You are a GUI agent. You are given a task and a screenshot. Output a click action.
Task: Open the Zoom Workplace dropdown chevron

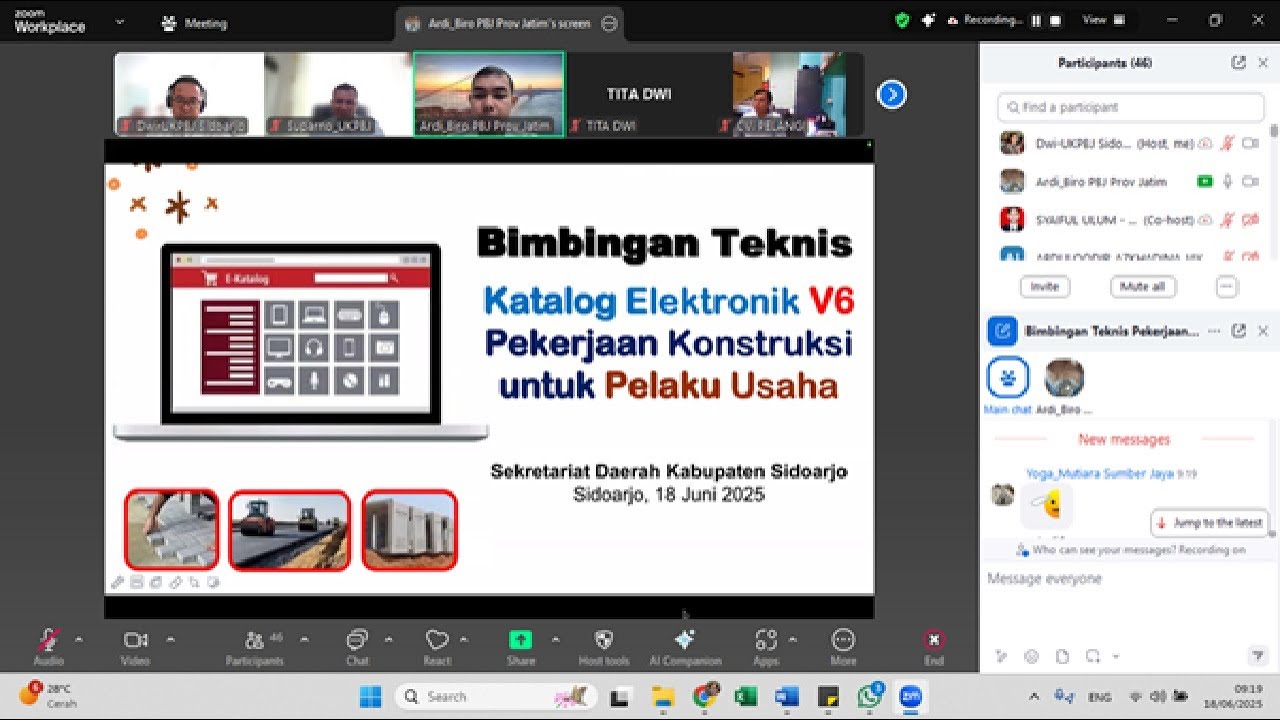click(120, 22)
